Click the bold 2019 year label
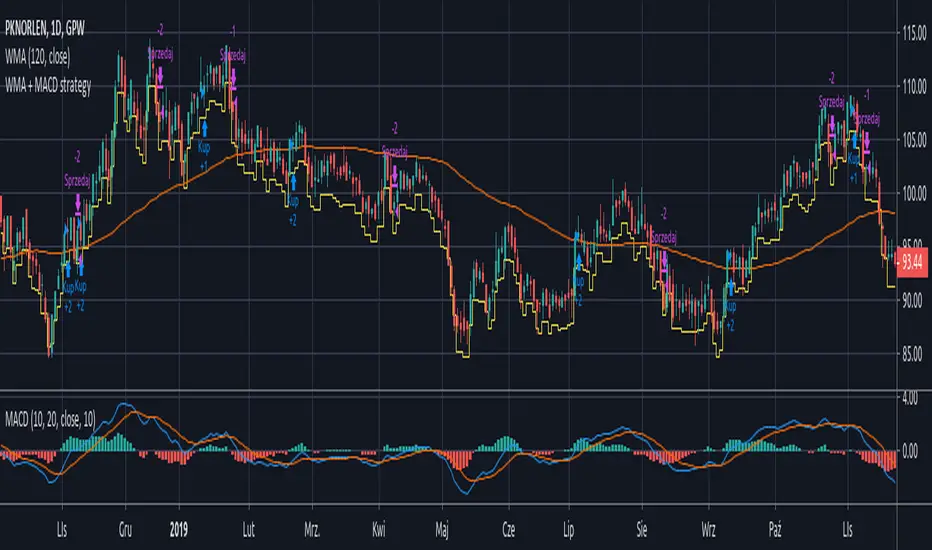 click(178, 529)
